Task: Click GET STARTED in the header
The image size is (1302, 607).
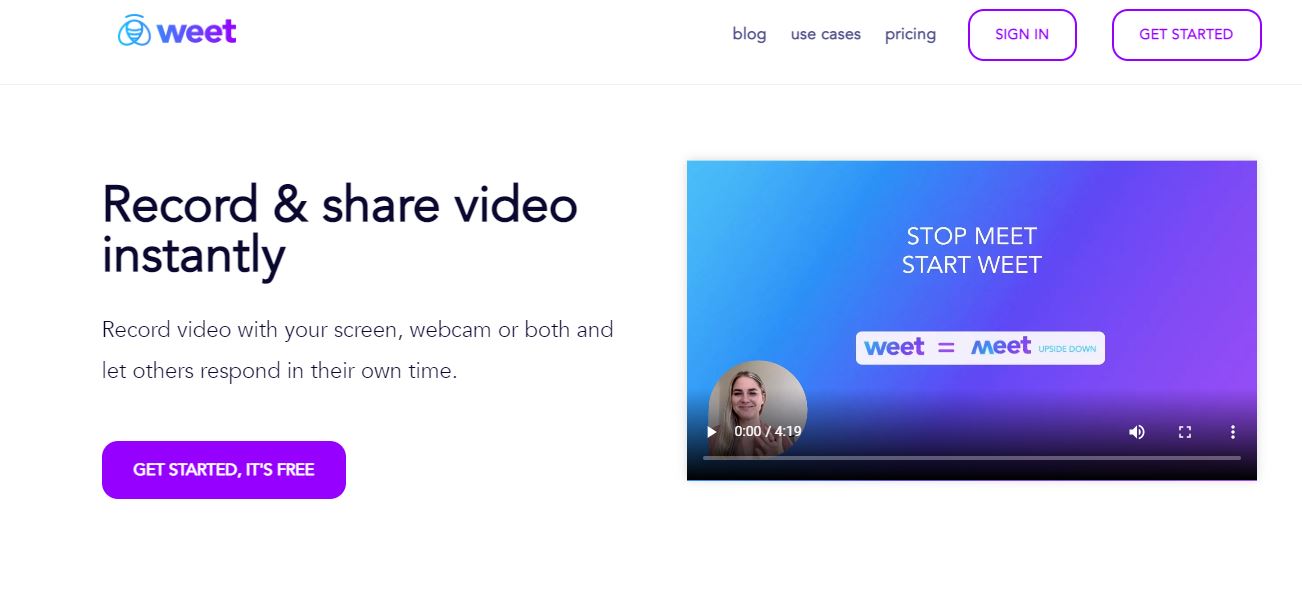Action: click(1186, 35)
